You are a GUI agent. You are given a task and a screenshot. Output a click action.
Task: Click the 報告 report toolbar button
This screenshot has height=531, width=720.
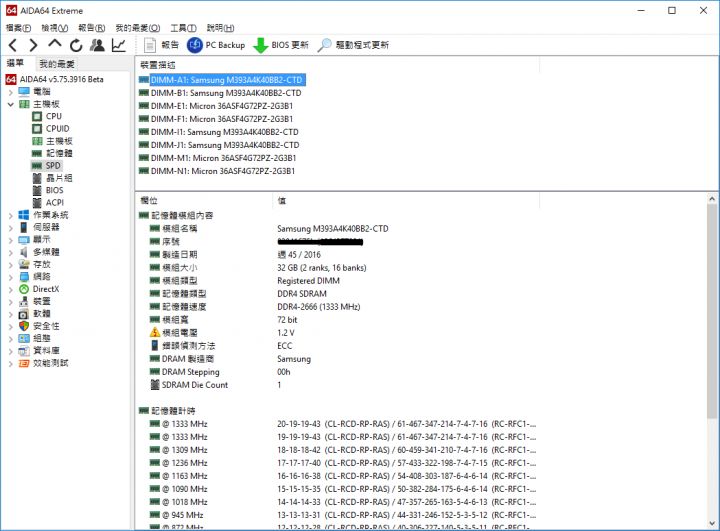161,45
